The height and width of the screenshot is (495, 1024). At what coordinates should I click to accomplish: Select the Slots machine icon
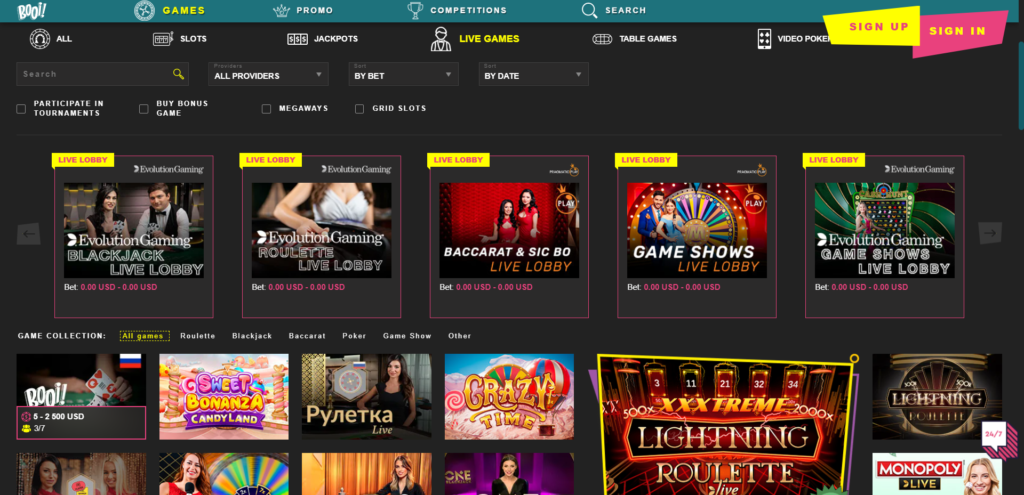point(163,39)
